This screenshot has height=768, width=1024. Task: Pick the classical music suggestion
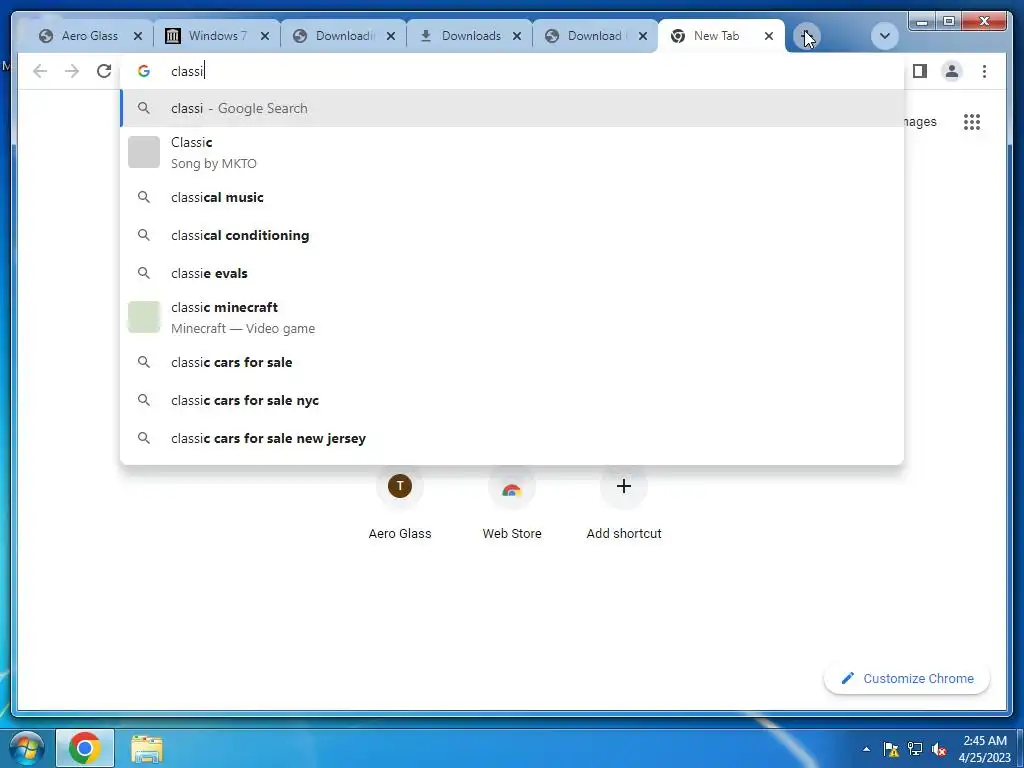click(512, 197)
